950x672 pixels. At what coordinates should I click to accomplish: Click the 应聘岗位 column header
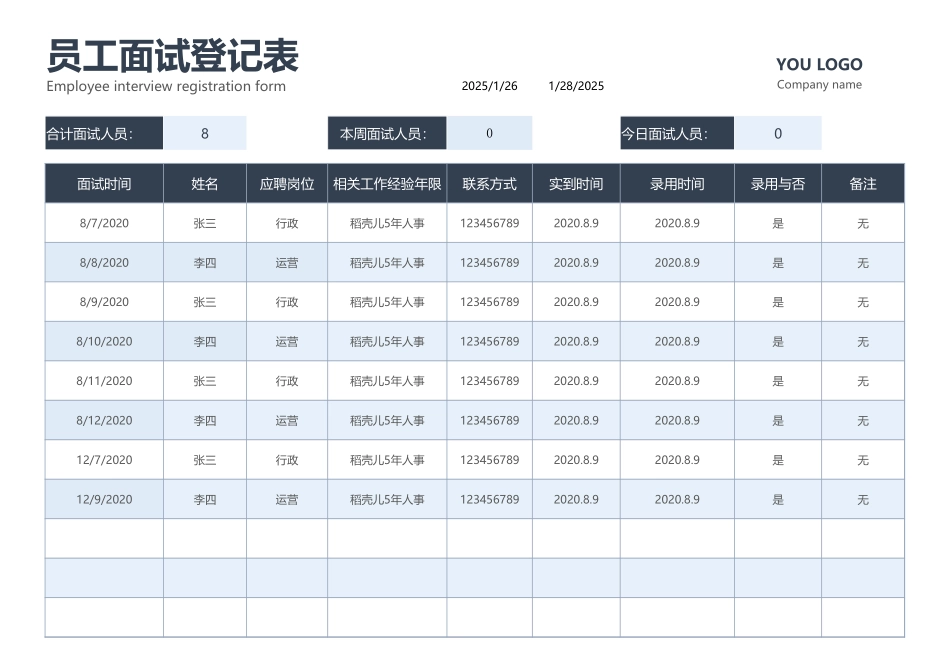point(286,183)
